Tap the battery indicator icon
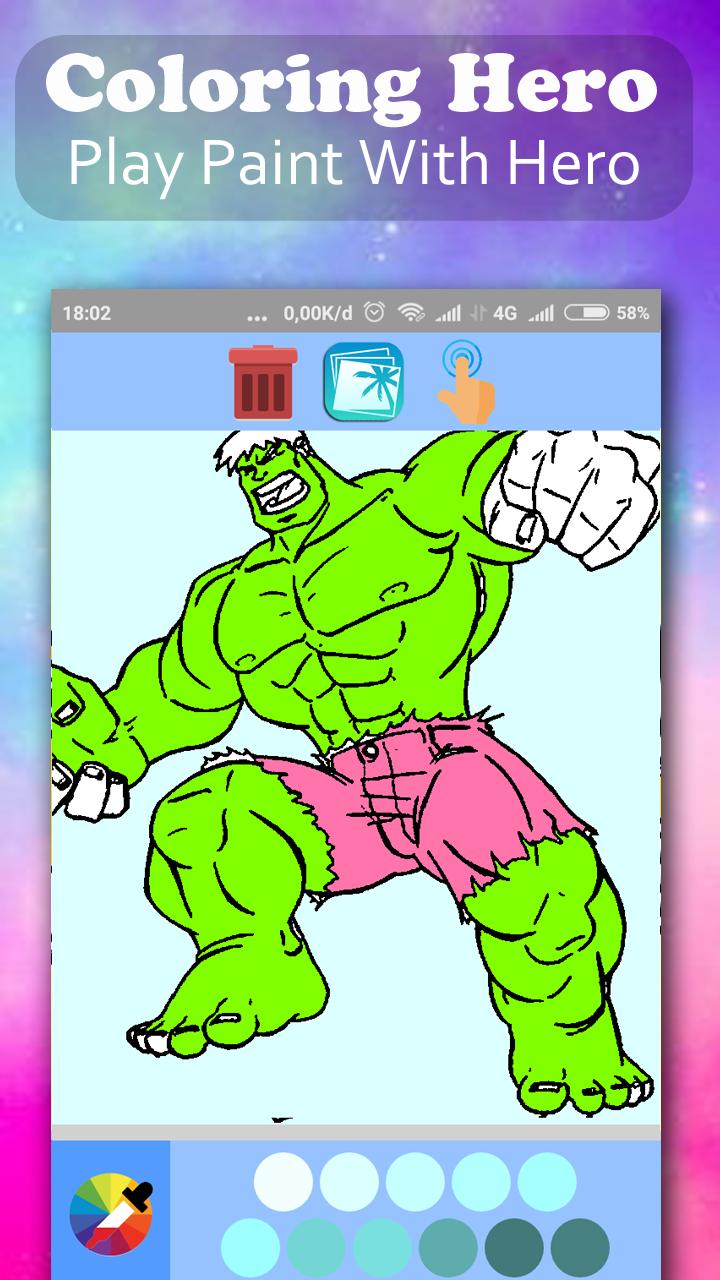This screenshot has width=720, height=1280. click(x=587, y=313)
